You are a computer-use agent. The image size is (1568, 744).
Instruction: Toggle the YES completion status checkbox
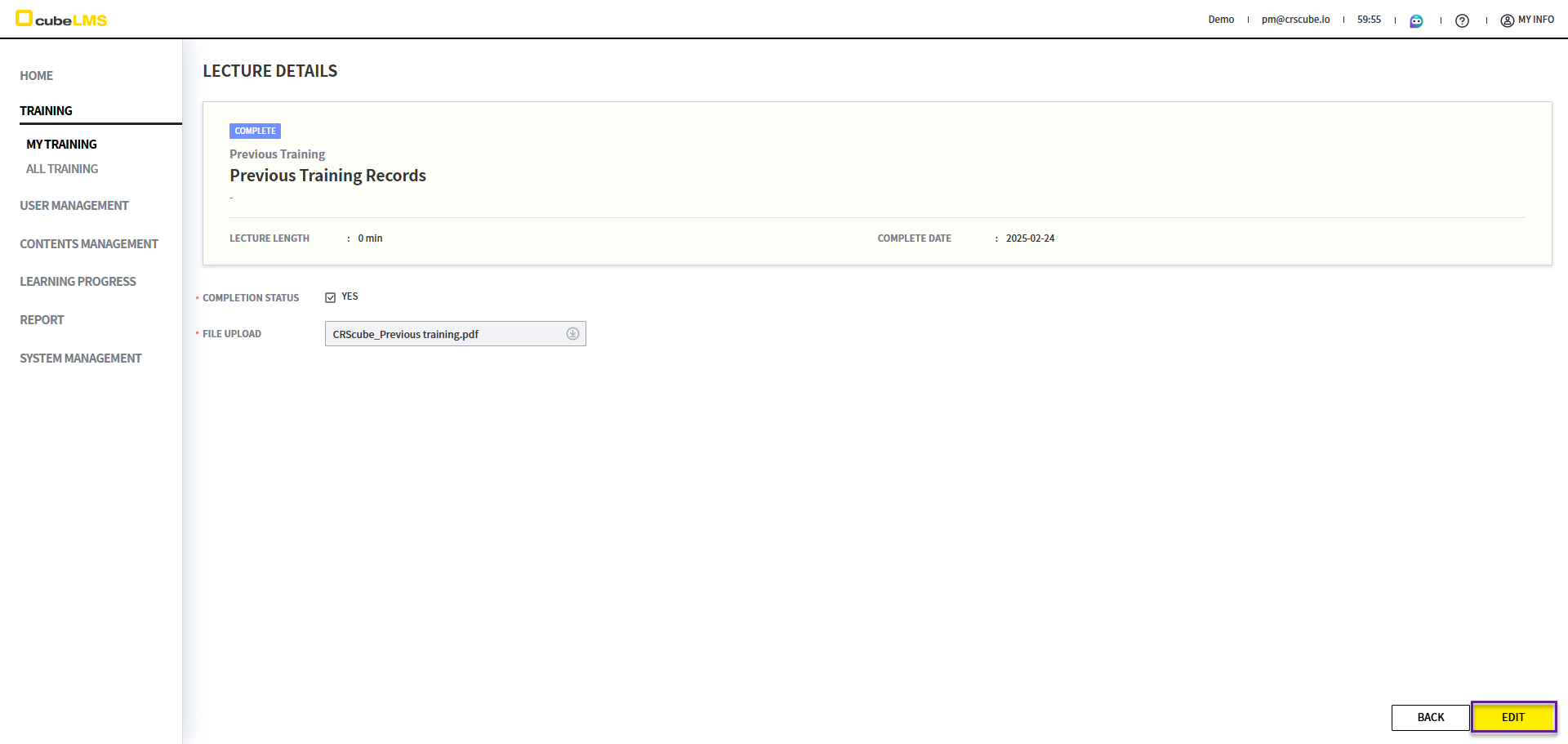[331, 297]
